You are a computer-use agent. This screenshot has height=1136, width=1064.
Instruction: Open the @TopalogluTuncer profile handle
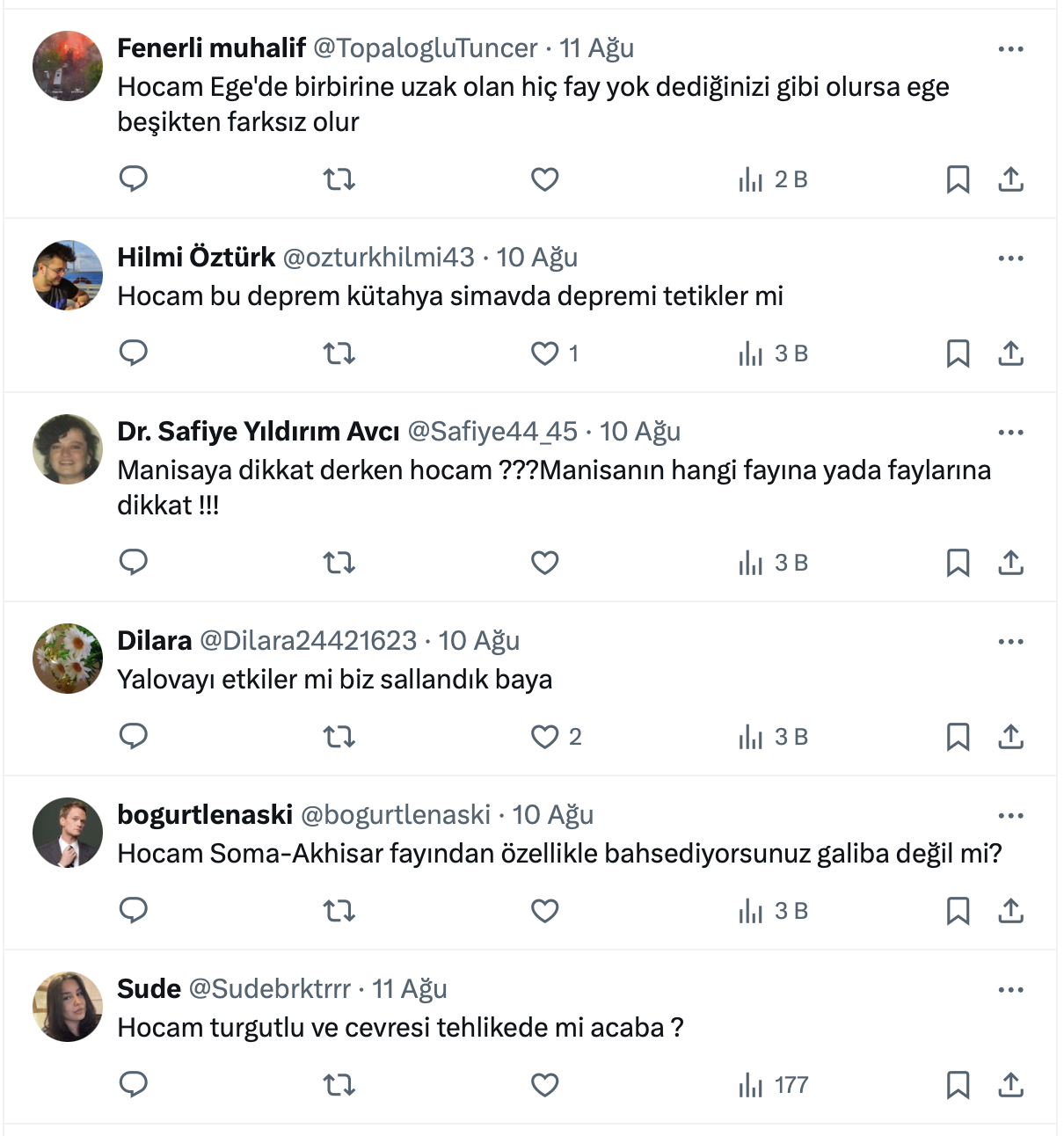pos(425,48)
